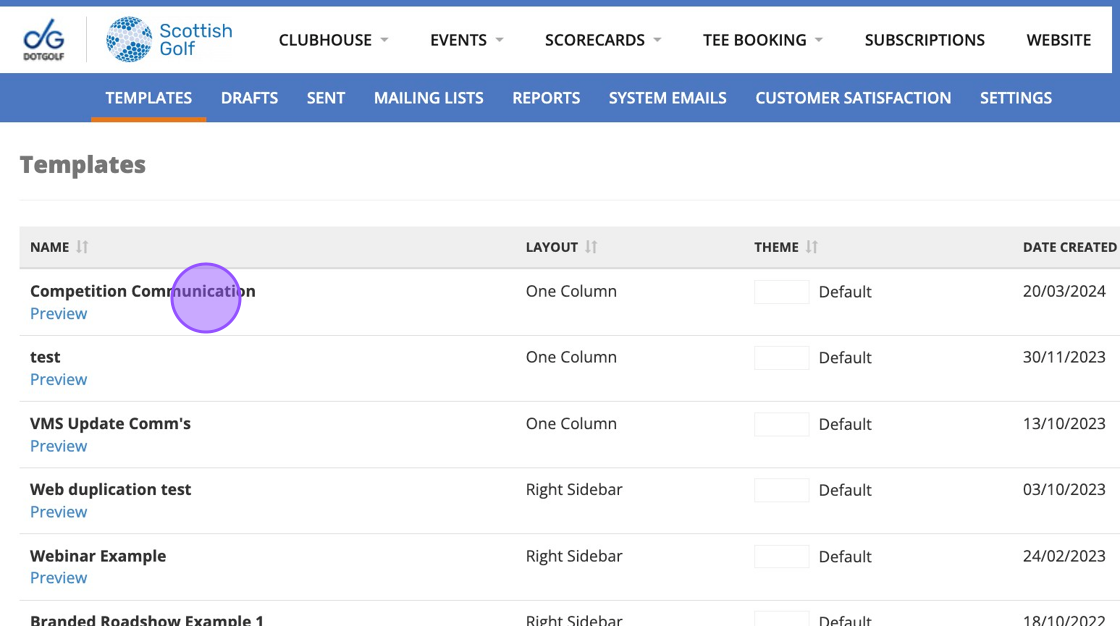This screenshot has height=626, width=1120.
Task: Switch to the System Emails tab
Action: 667,98
